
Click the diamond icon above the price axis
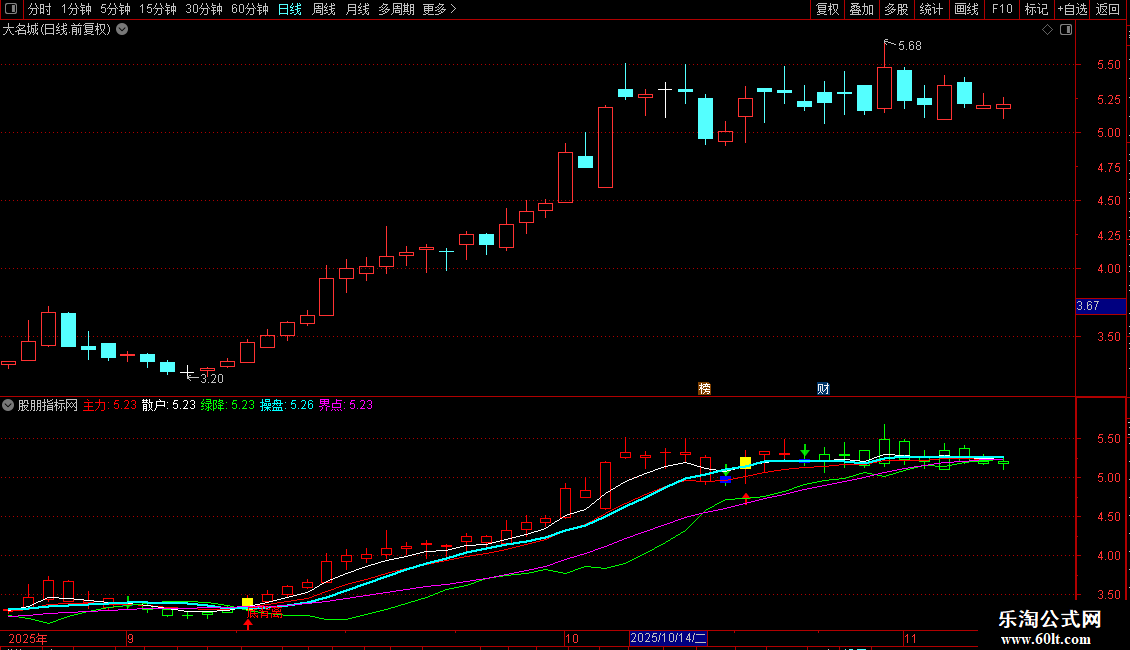coord(1047,30)
